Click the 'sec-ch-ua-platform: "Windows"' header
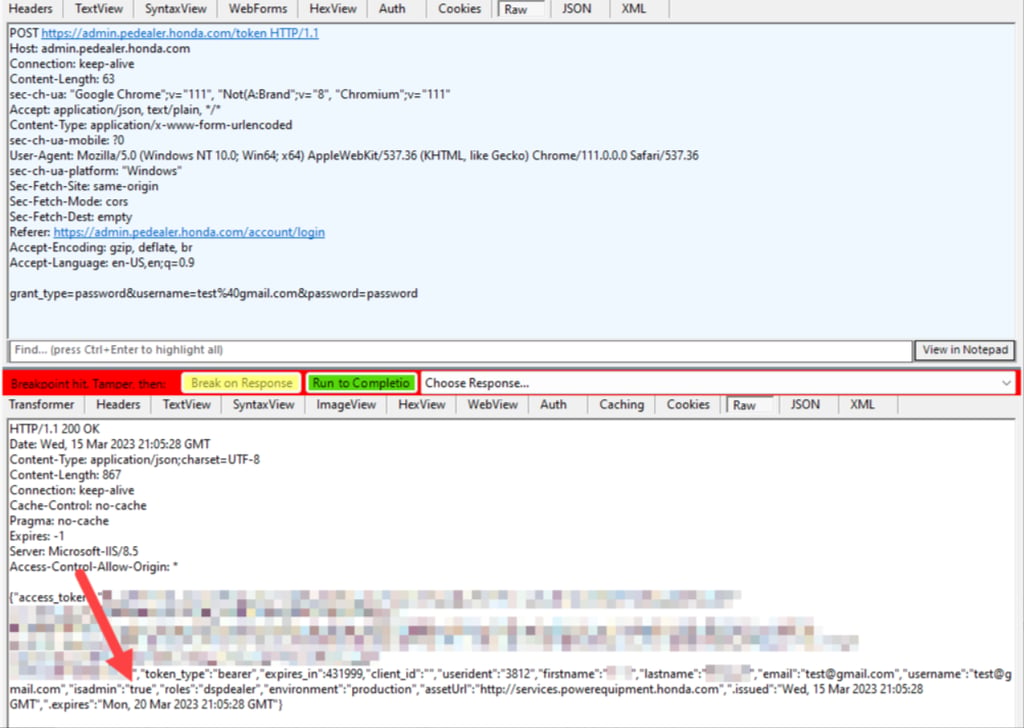The height and width of the screenshot is (728, 1024). click(x=95, y=171)
